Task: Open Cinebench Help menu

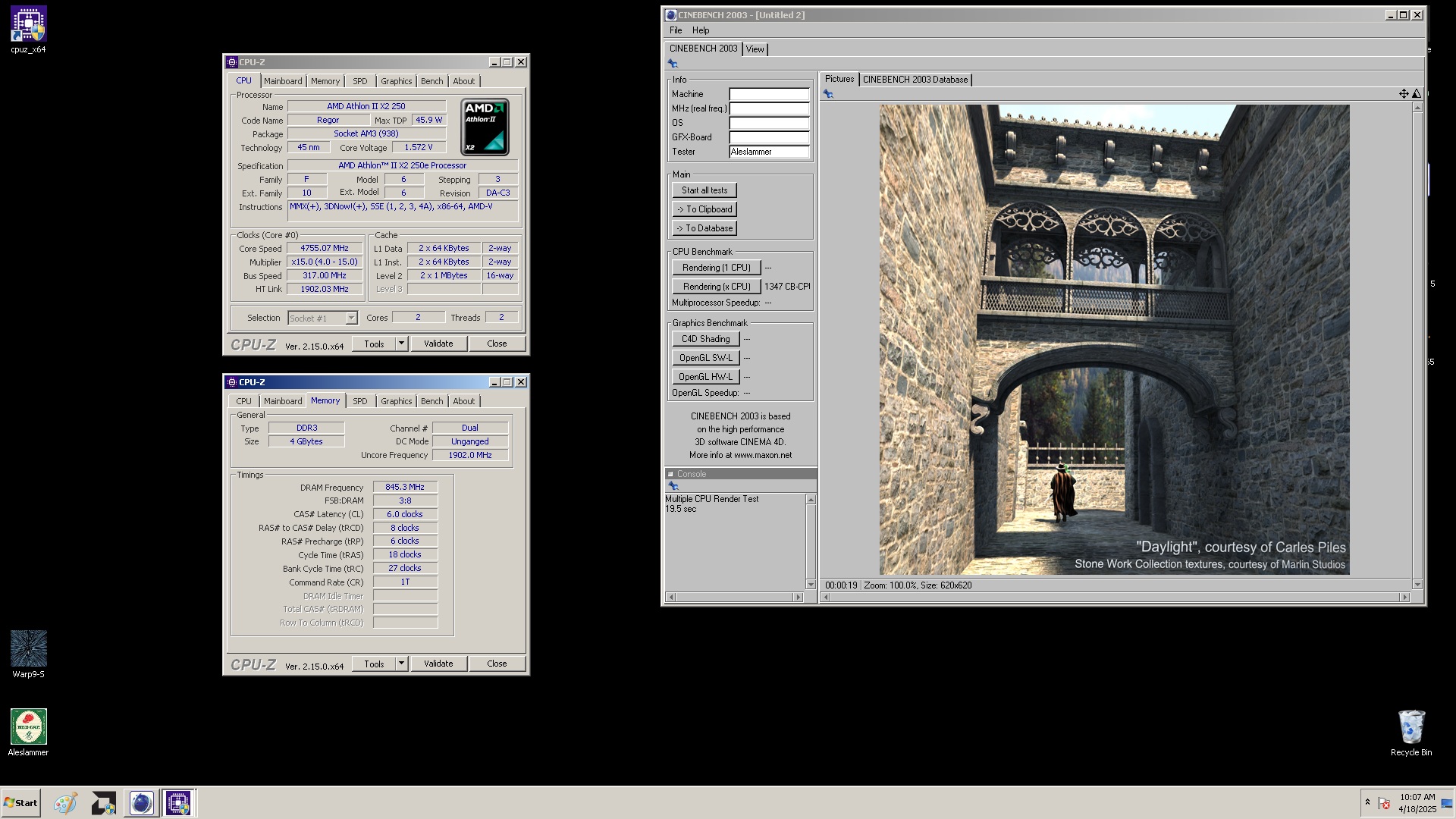Action: tap(701, 30)
